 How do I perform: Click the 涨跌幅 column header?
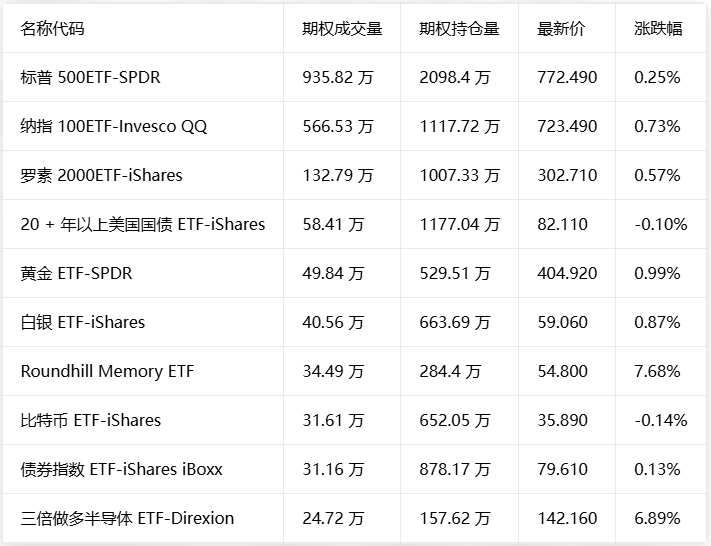click(x=658, y=29)
